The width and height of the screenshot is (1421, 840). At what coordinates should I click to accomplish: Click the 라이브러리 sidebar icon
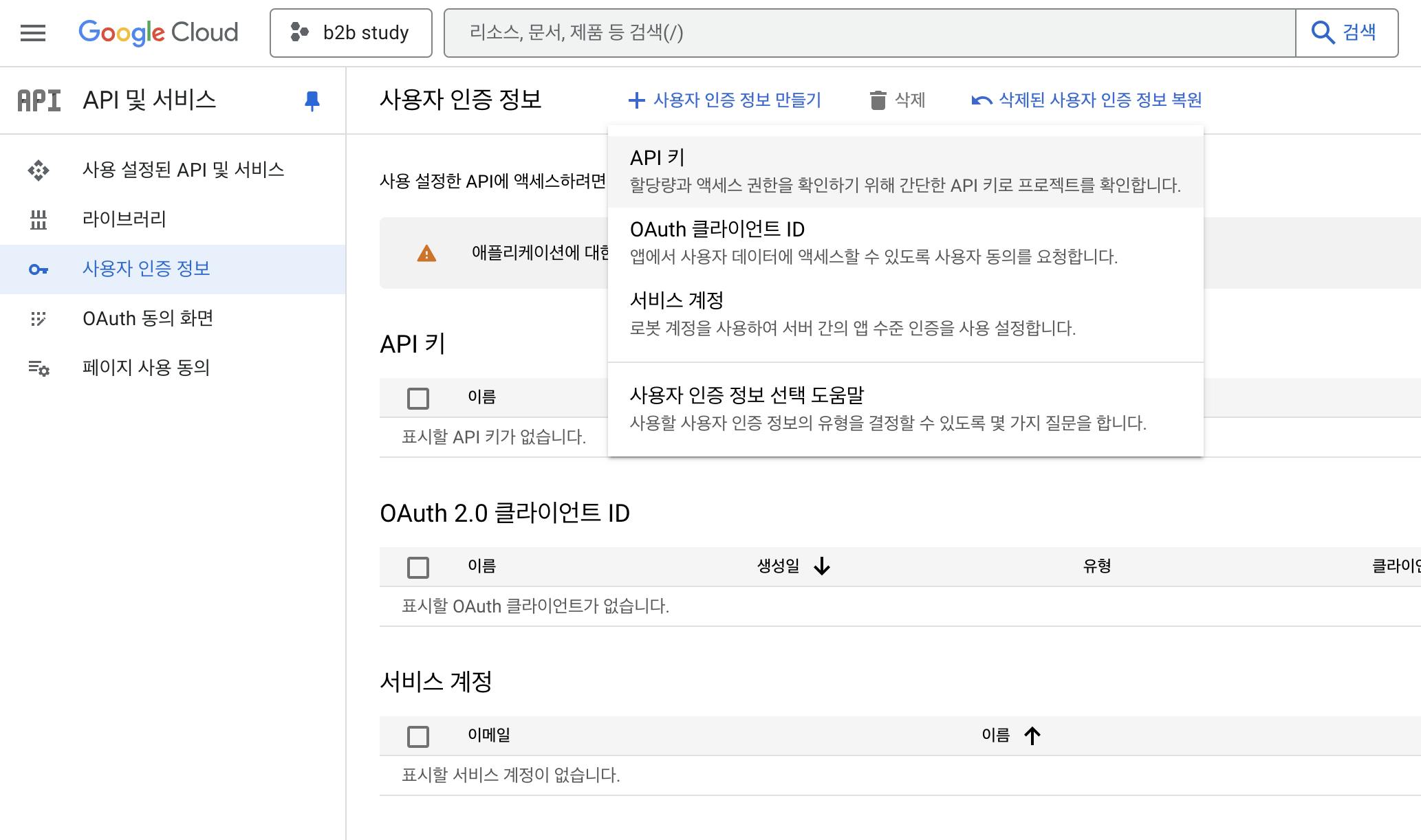[39, 220]
